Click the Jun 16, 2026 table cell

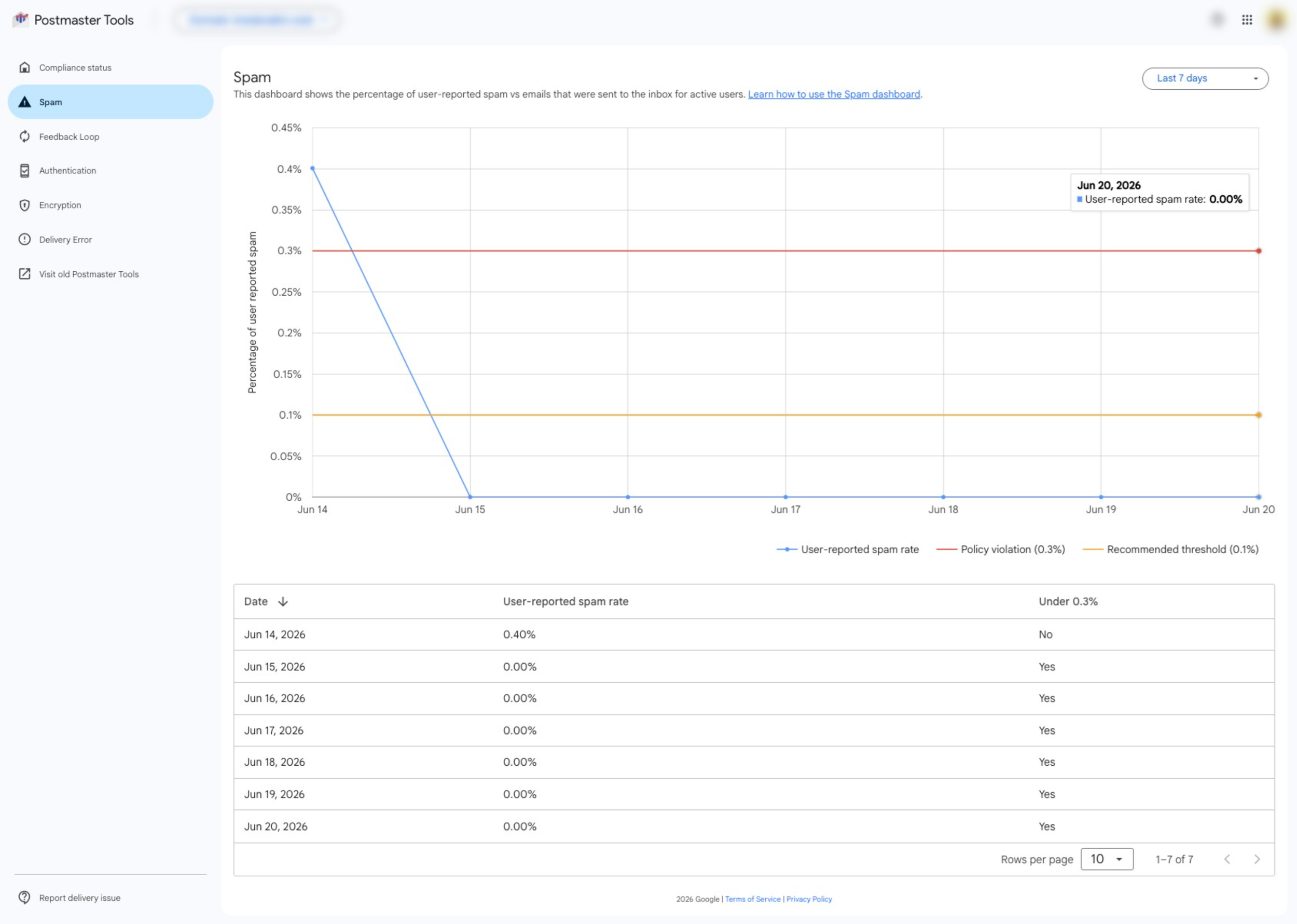275,698
